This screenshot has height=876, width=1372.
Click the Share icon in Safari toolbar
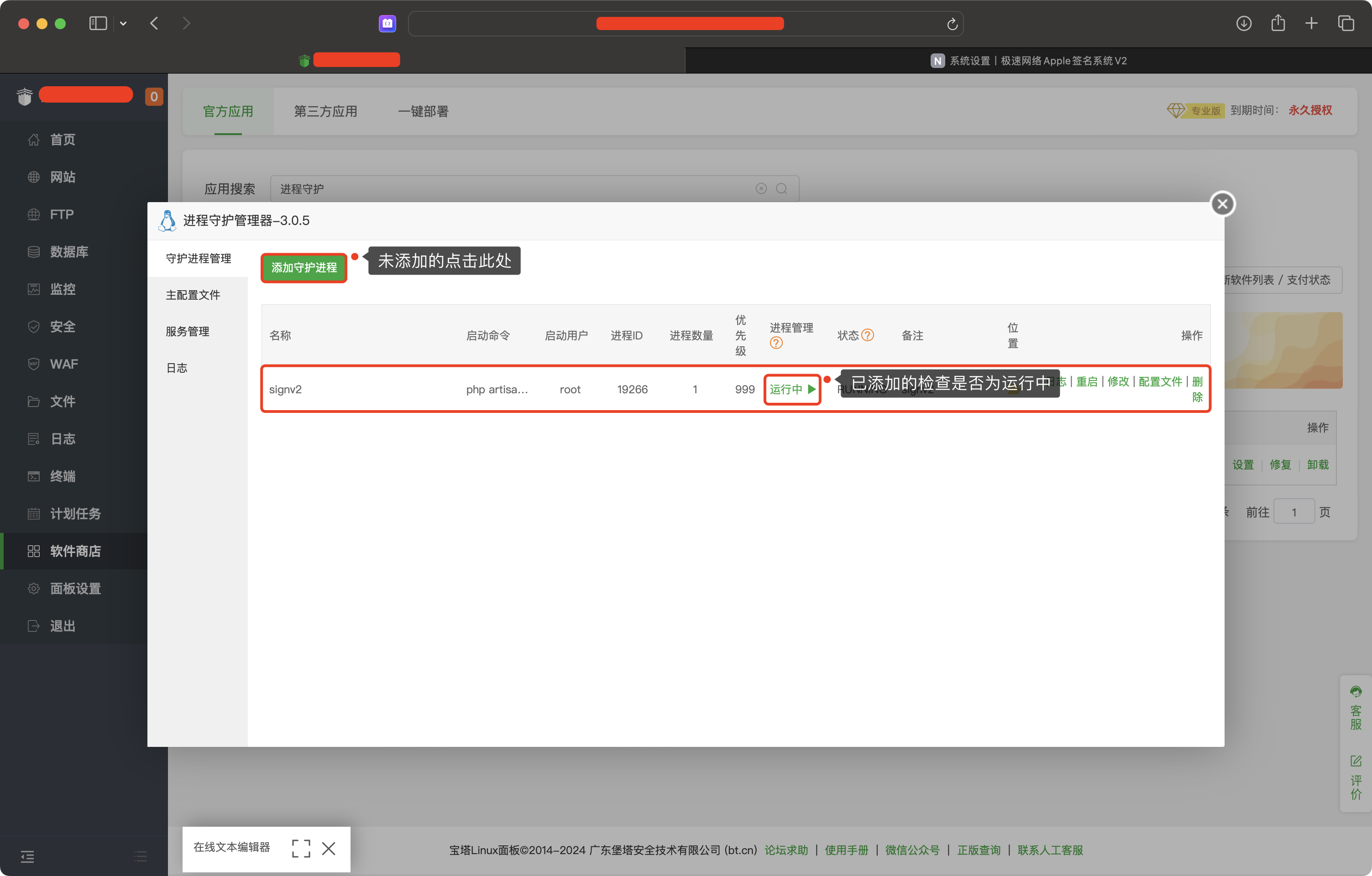pos(1278,23)
